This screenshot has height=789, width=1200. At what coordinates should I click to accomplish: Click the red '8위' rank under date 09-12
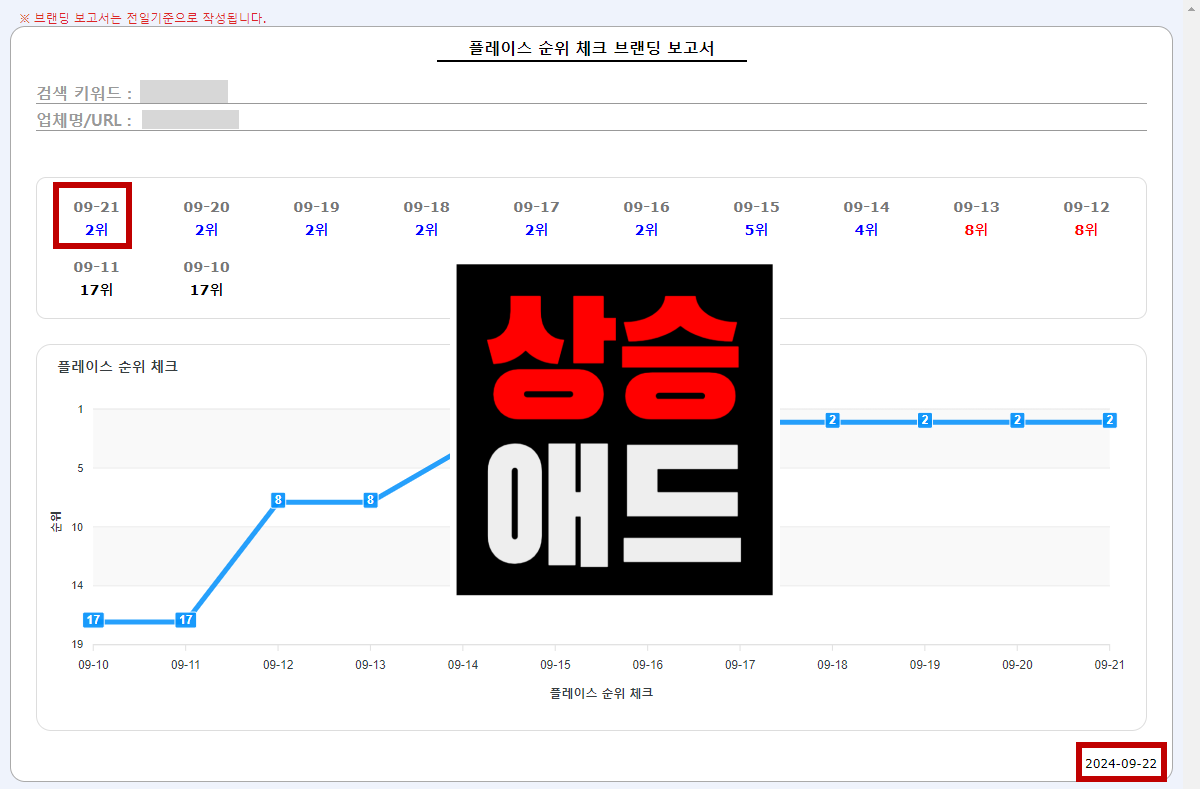(x=1087, y=230)
